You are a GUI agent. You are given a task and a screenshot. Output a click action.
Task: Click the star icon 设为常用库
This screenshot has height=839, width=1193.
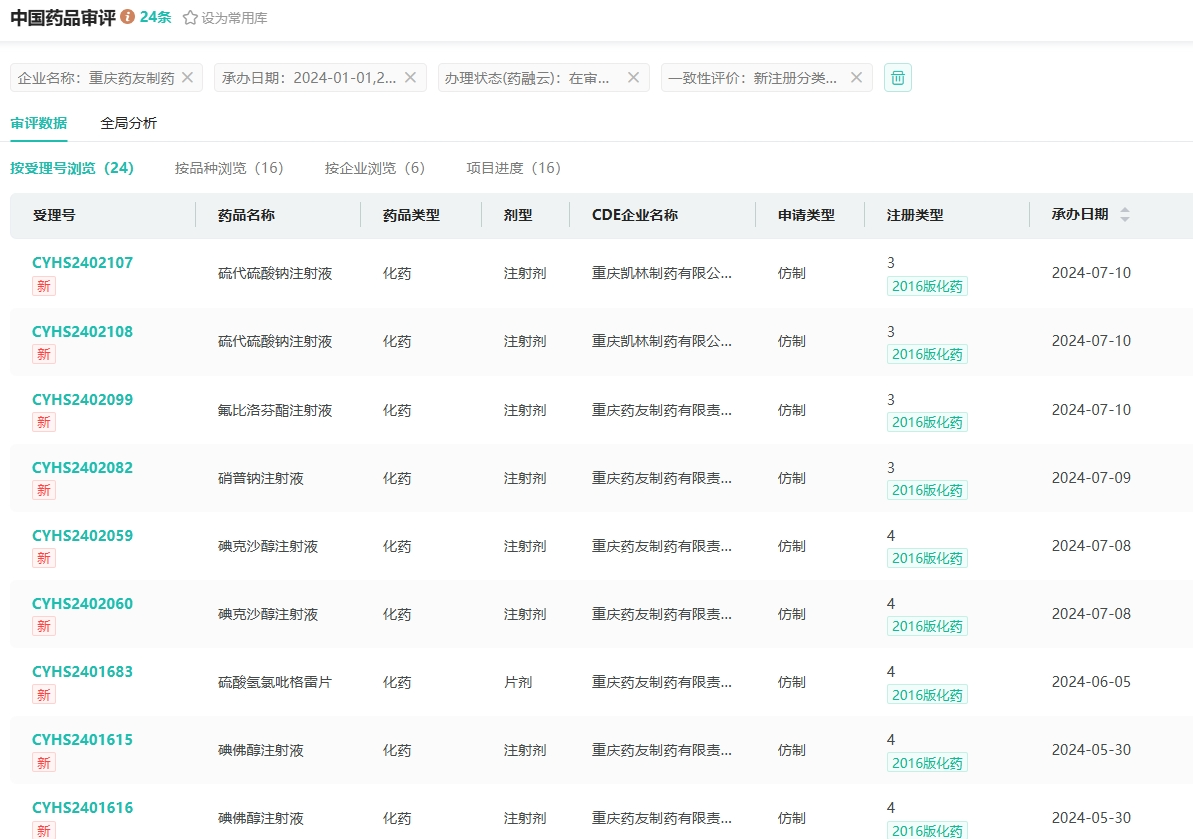[x=190, y=18]
